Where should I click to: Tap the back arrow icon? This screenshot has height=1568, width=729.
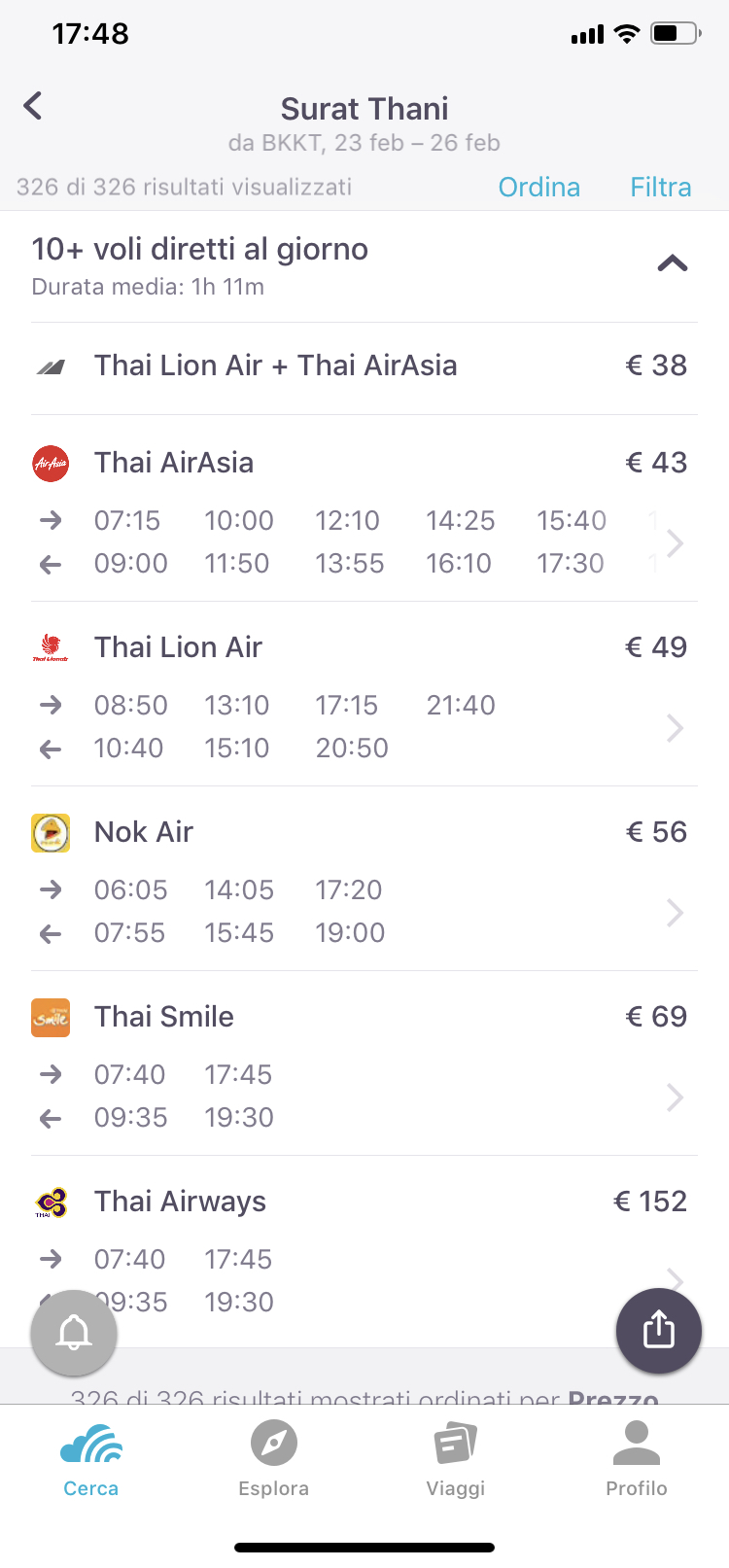pos(33,105)
